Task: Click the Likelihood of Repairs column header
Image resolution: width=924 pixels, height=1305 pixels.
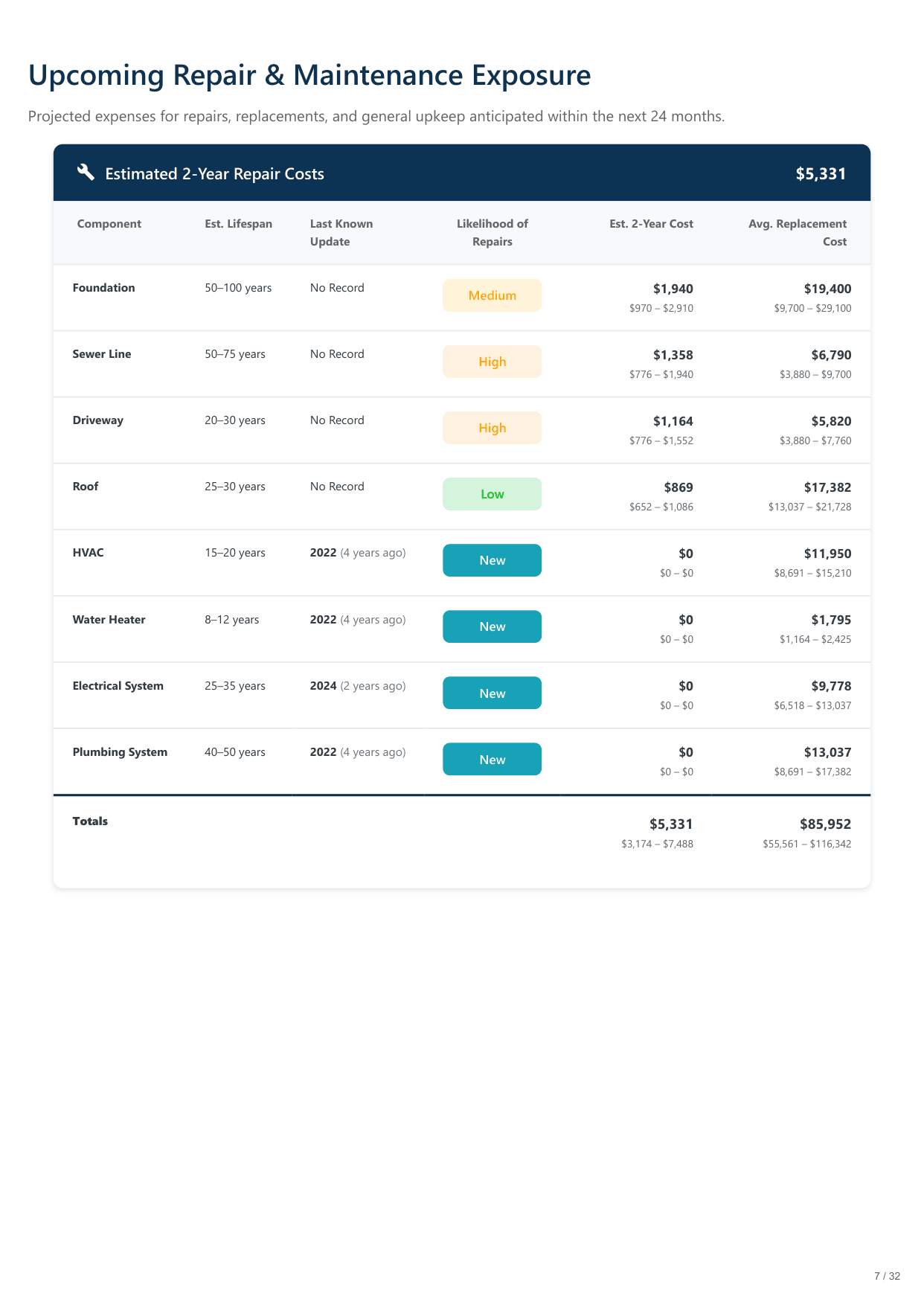Action: tap(492, 233)
